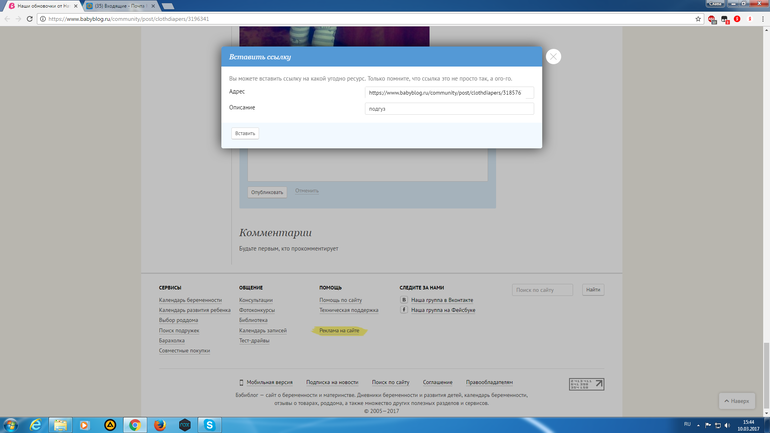
Task: Bookmark page with star icon
Action: point(698,18)
